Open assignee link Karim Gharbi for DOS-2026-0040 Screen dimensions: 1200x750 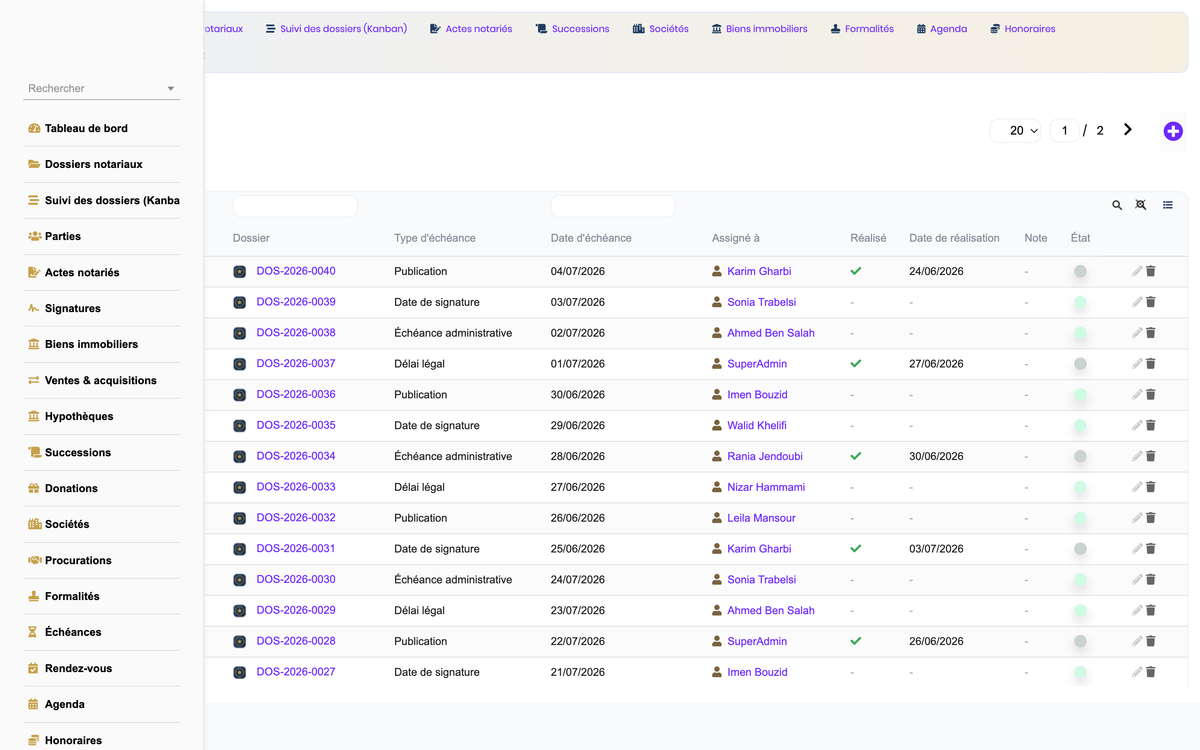759,271
